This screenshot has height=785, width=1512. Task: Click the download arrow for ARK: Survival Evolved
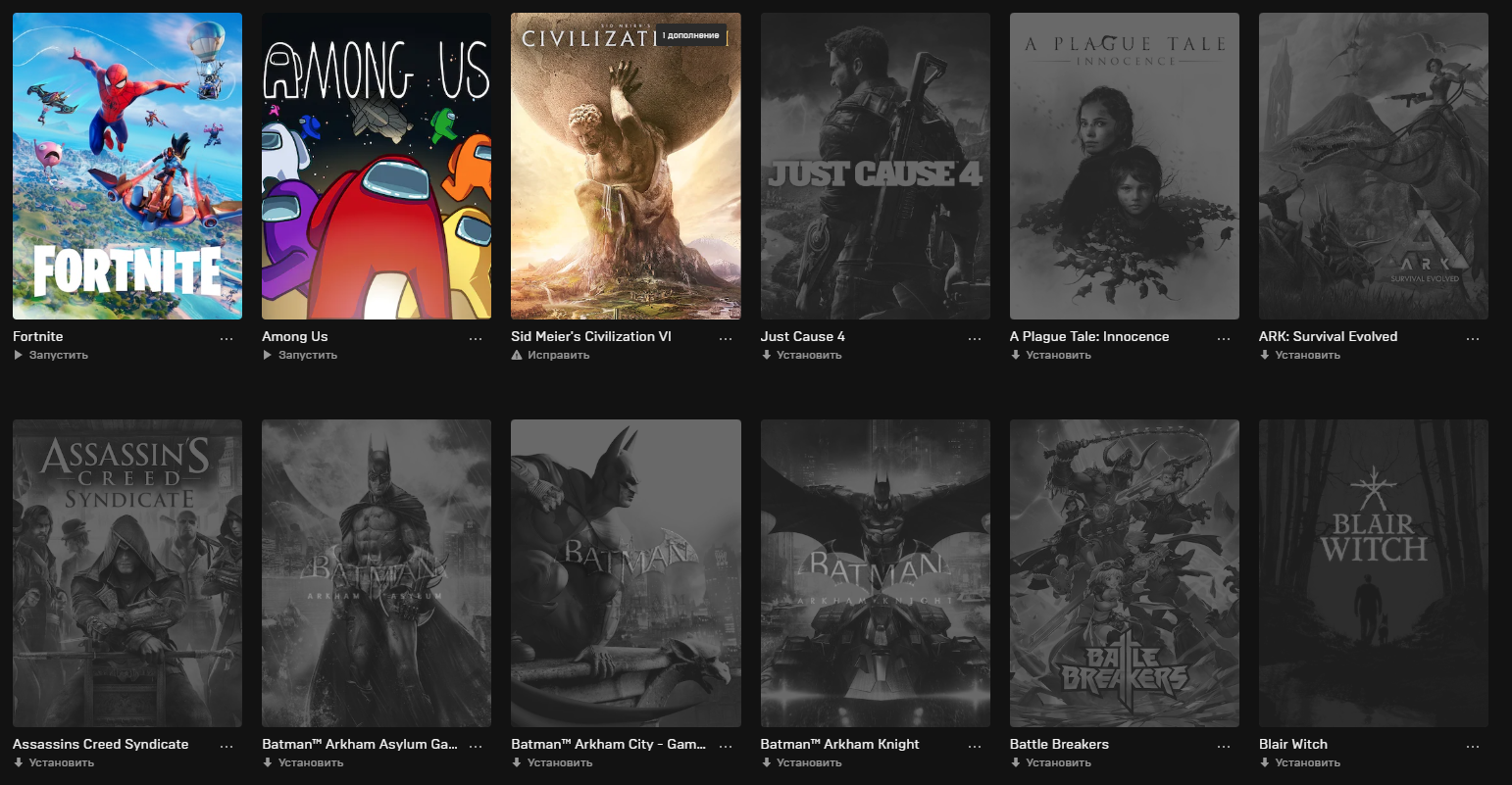pyautogui.click(x=1264, y=356)
